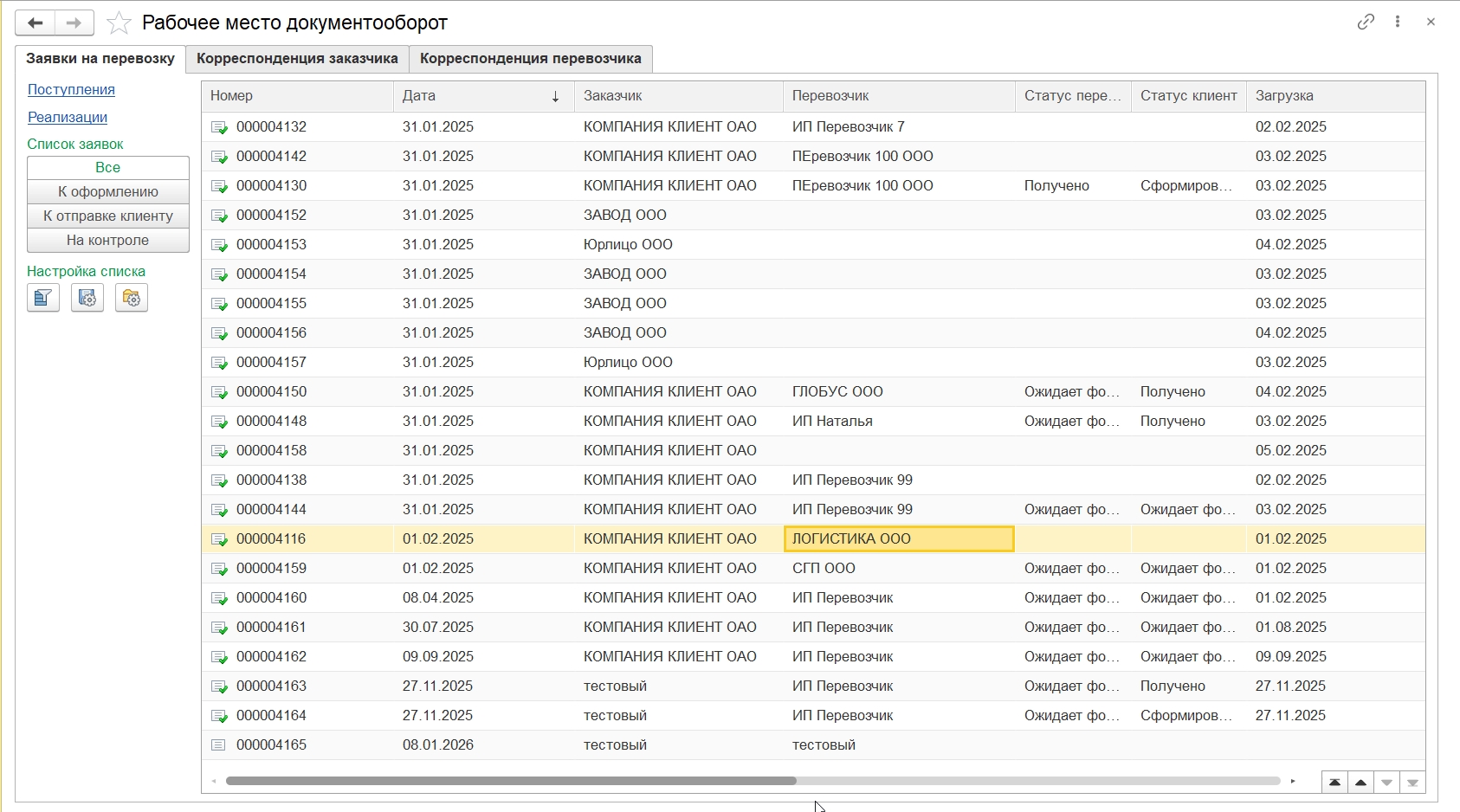Screen dimensions: 1460x812
Task: Click scrollbar left arrow
Action: coord(214,781)
